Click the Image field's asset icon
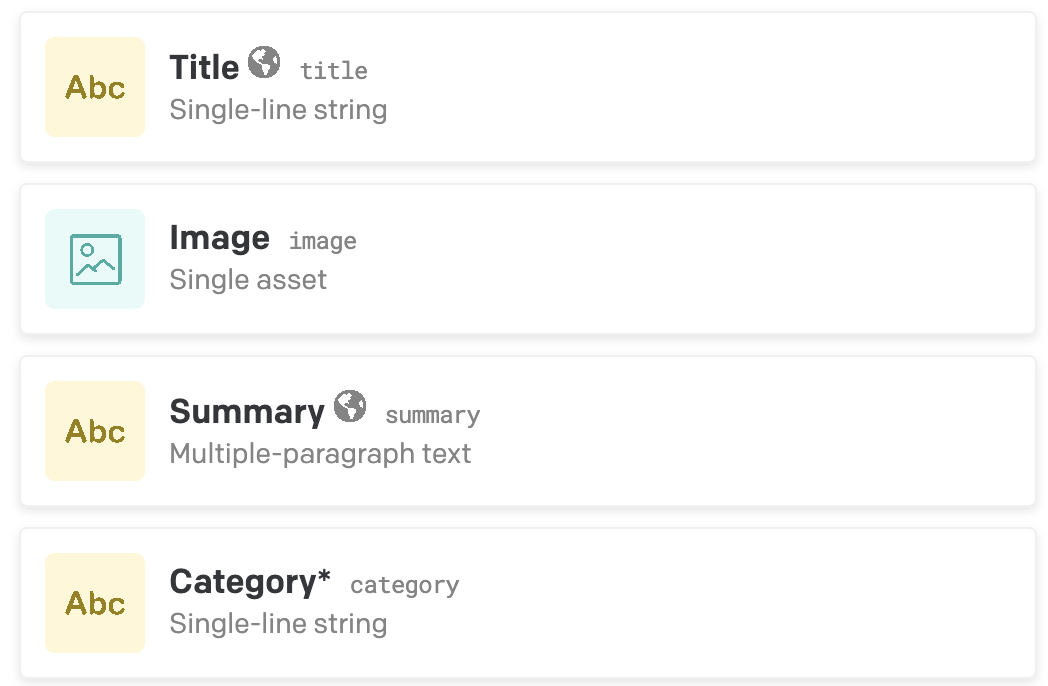Image resolution: width=1048 pixels, height=686 pixels. (95, 259)
